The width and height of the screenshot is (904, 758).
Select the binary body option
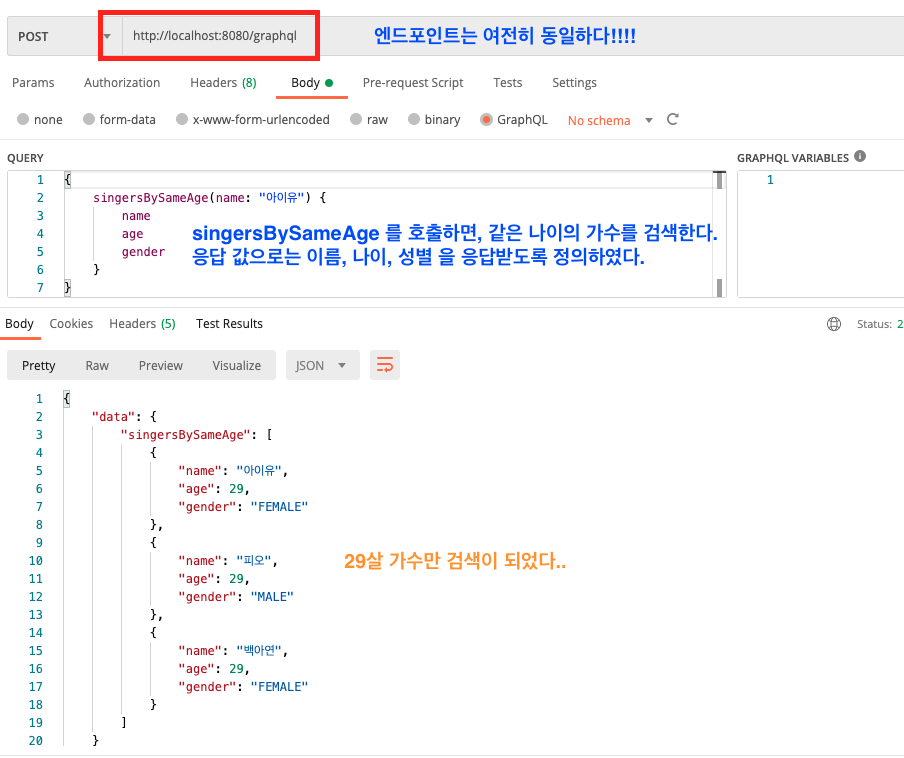pos(434,119)
